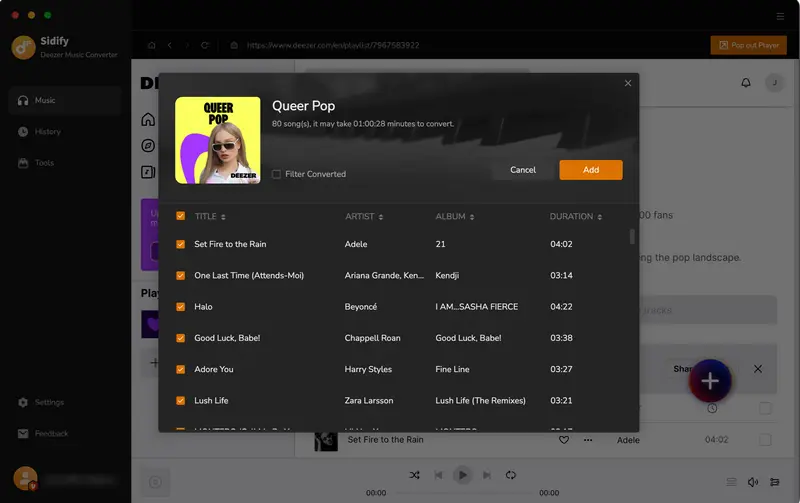The width and height of the screenshot is (800, 503).
Task: Sort the list by DURATION column
Action: (576, 216)
